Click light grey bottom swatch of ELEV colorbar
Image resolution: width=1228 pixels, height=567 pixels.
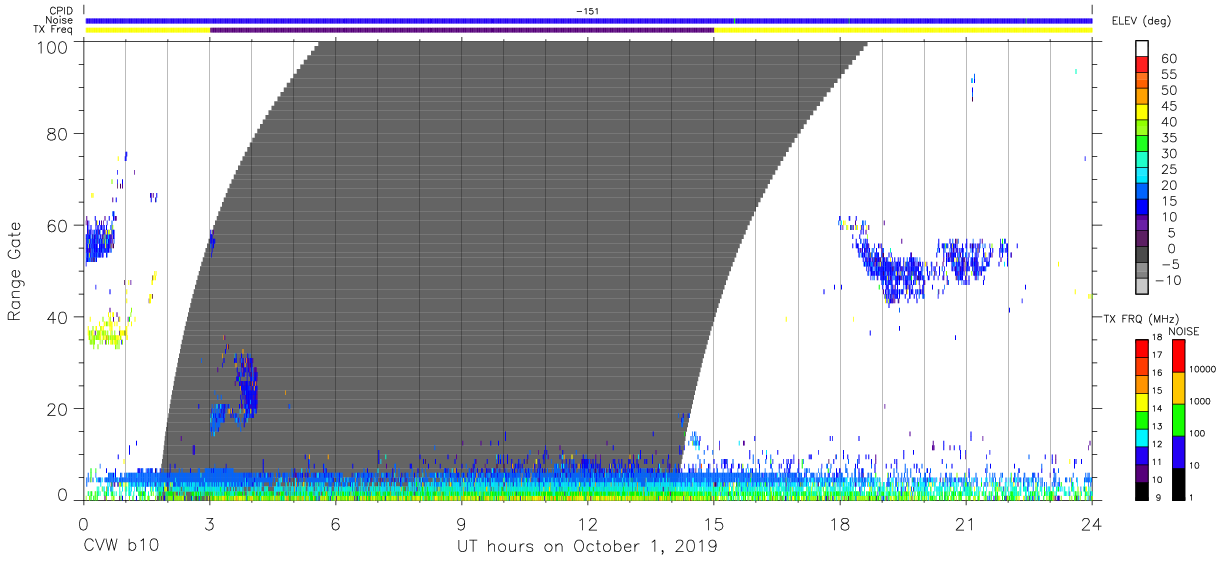tap(1143, 287)
